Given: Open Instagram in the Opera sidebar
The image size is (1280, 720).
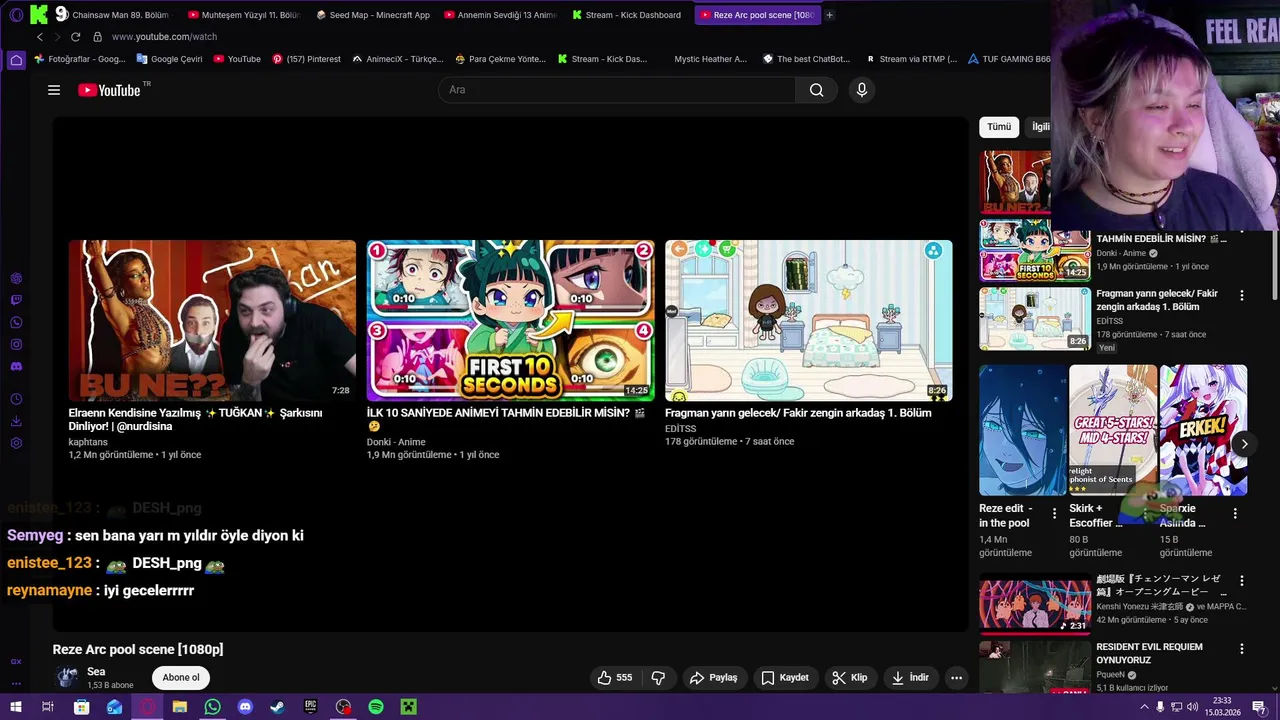Looking at the screenshot, I should click(16, 344).
